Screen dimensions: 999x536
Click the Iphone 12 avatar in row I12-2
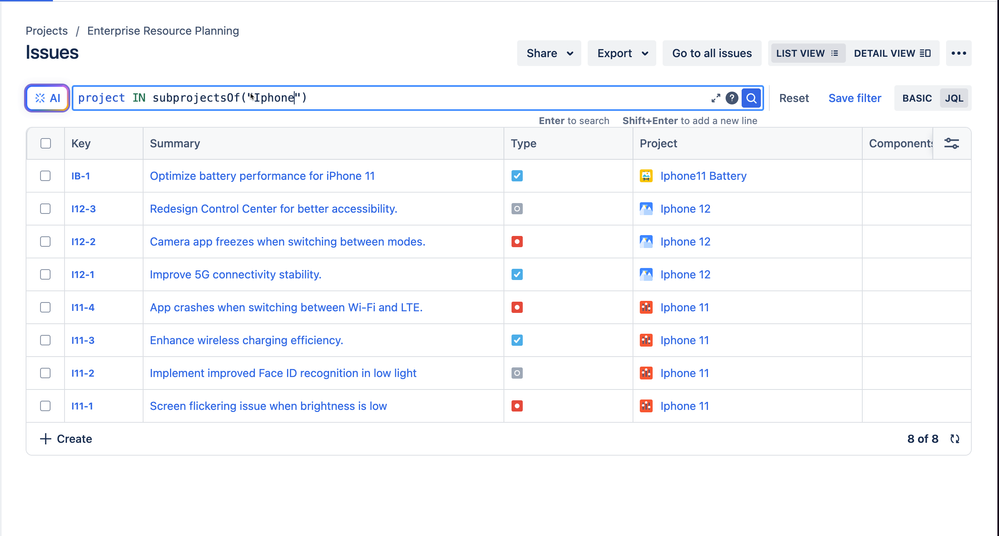pos(646,242)
